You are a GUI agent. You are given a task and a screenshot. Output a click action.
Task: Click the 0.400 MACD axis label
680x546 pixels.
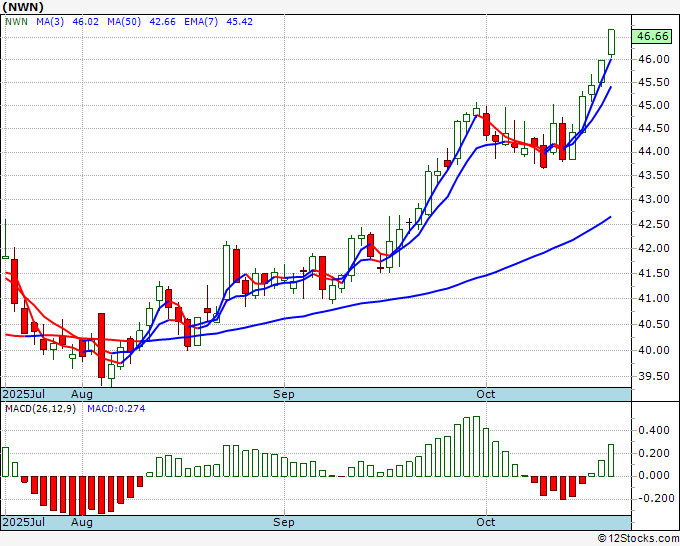(654, 430)
